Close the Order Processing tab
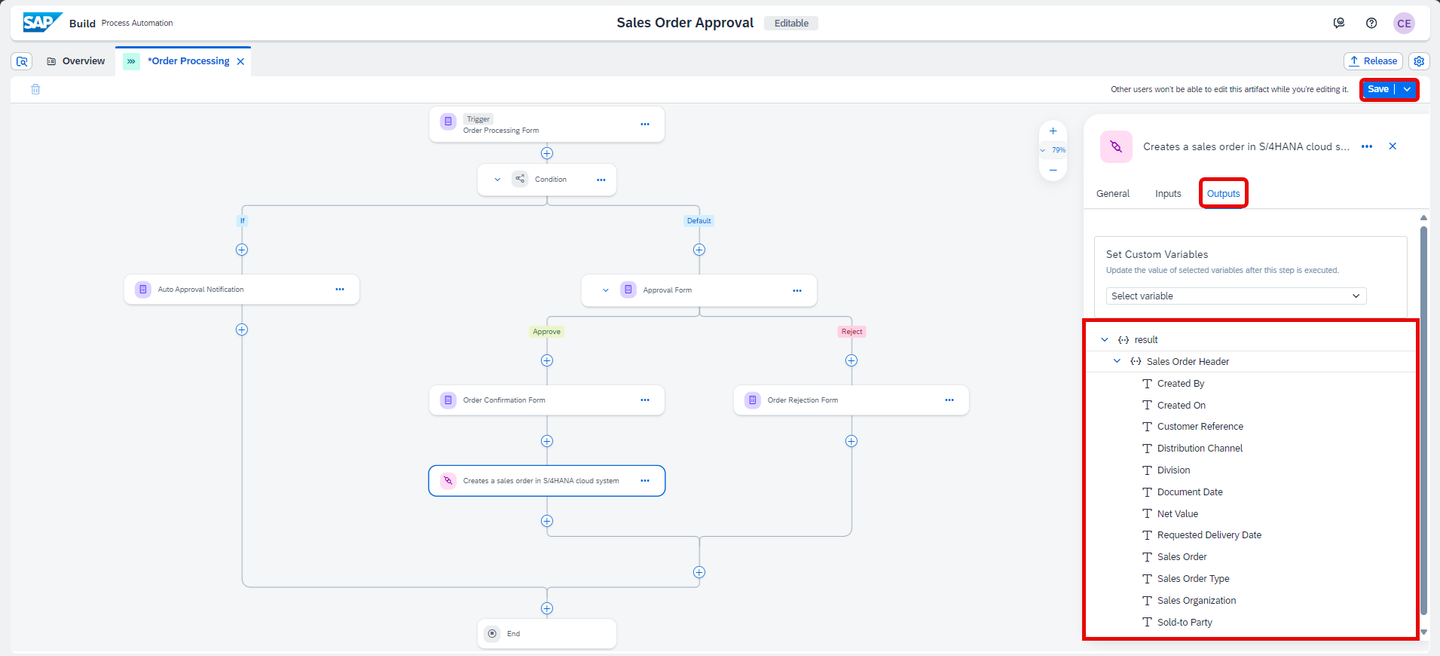 240,61
